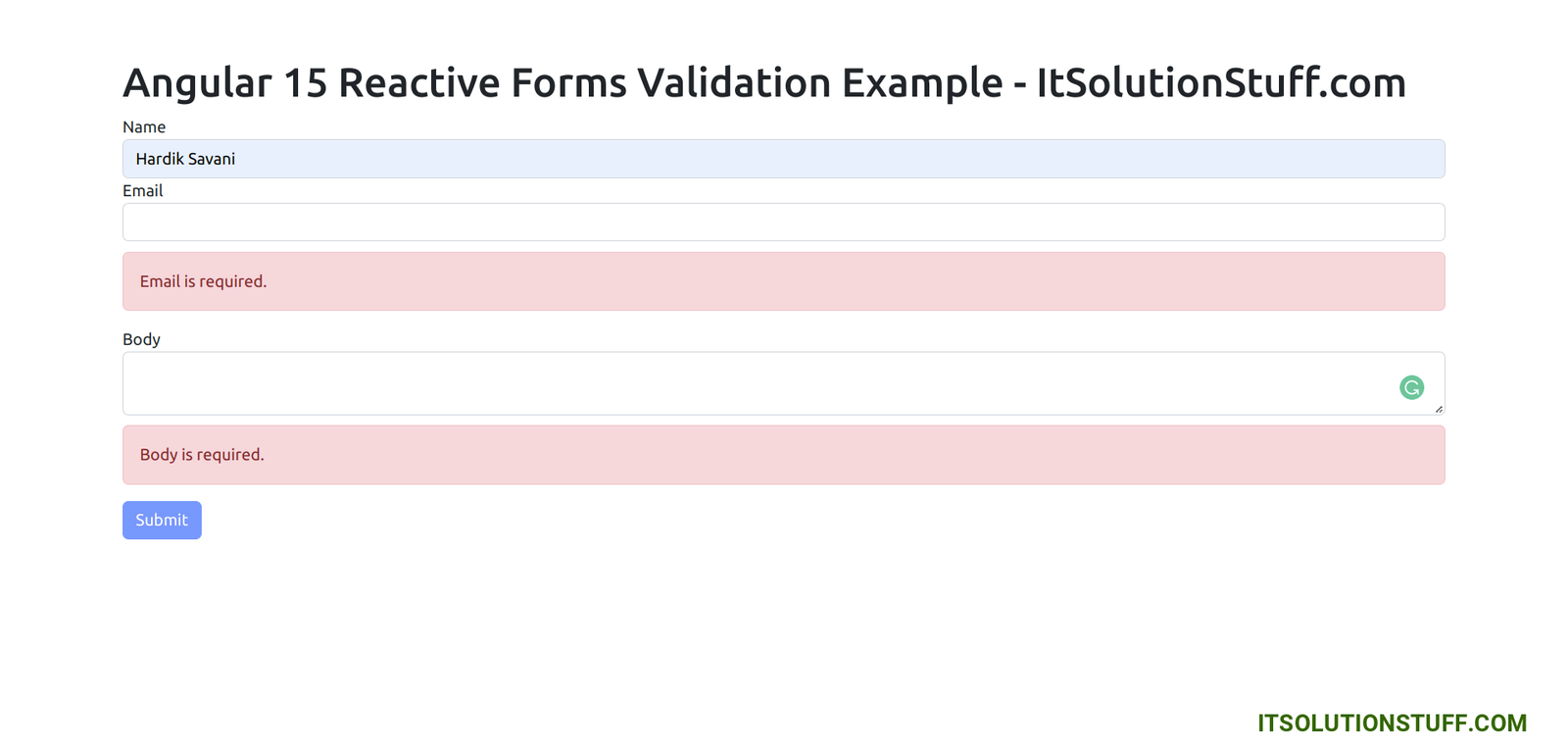Click the Grammarly icon in Body textarea

click(x=1411, y=387)
